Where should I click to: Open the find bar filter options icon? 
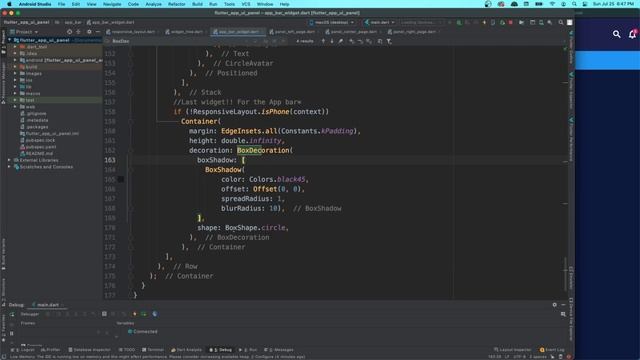[389, 41]
